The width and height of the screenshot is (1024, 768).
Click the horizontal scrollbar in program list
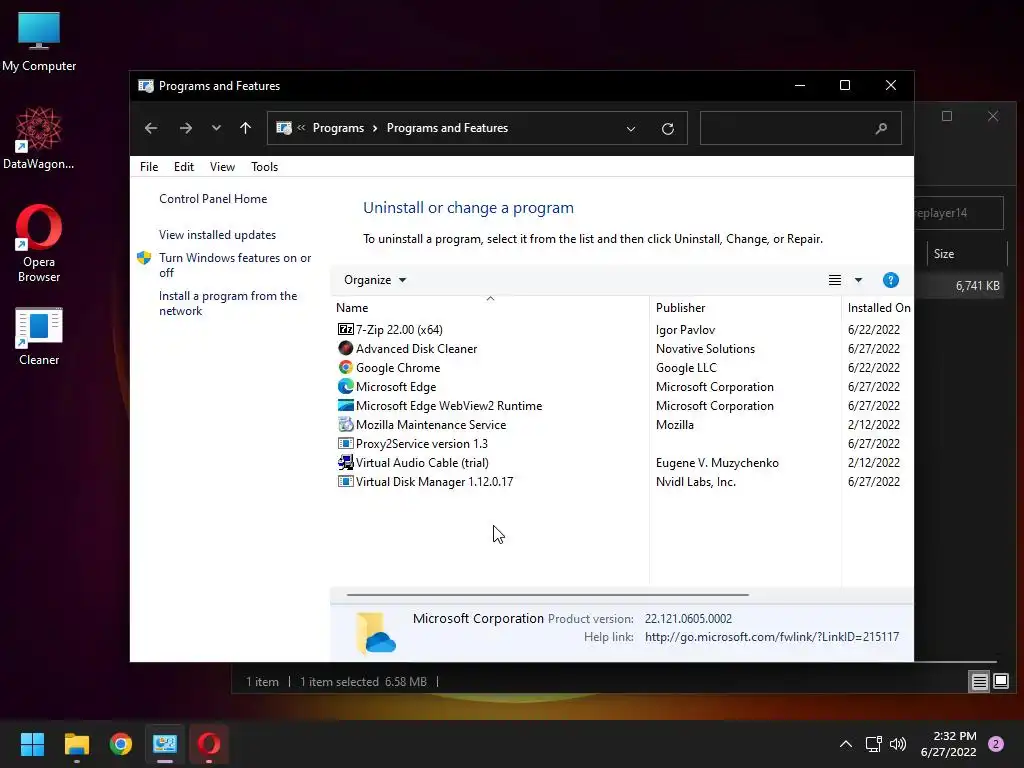[x=547, y=595]
